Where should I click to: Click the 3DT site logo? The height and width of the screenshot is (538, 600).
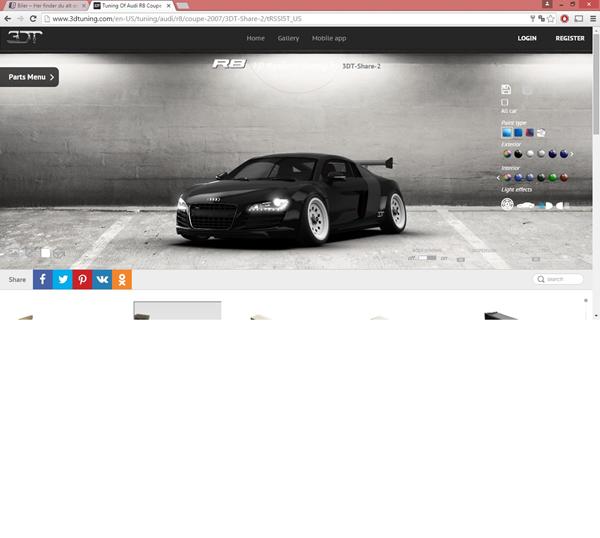(25, 37)
